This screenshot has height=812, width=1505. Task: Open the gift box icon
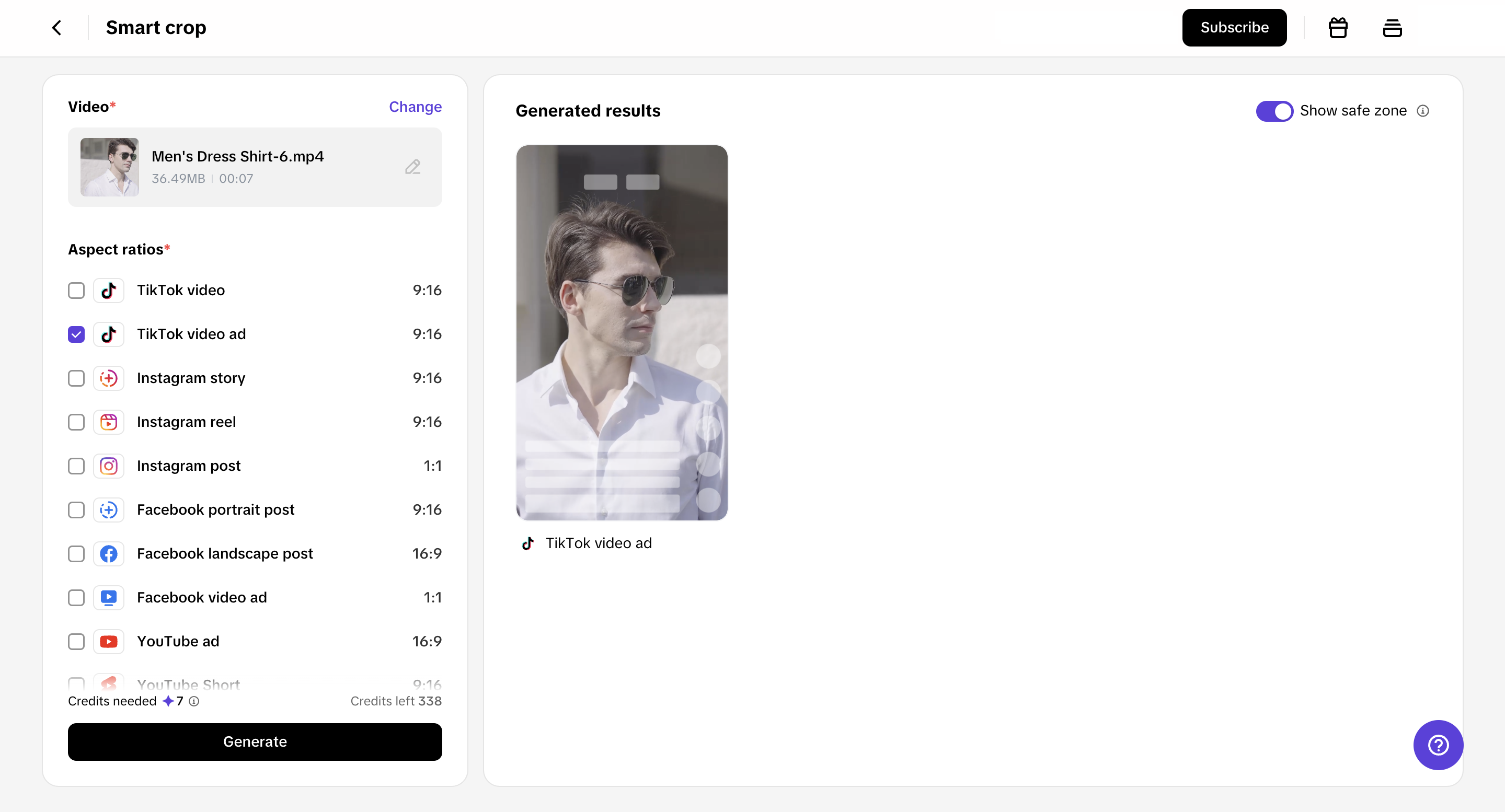click(1337, 28)
